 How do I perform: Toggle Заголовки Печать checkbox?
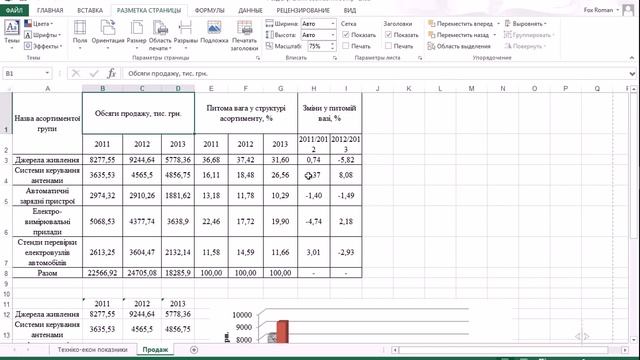coord(388,46)
